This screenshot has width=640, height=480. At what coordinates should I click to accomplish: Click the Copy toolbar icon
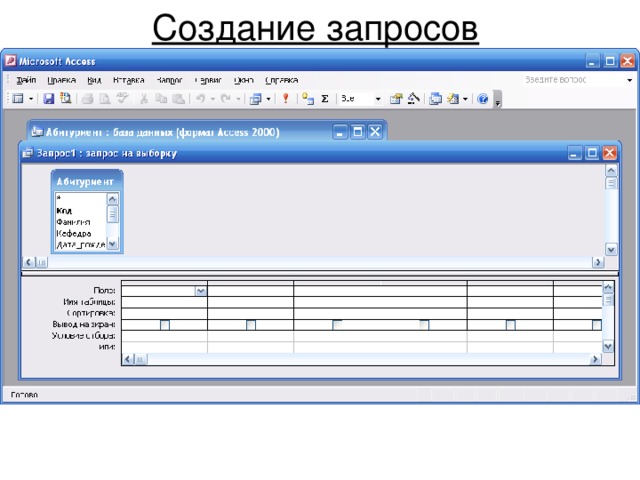(x=161, y=98)
